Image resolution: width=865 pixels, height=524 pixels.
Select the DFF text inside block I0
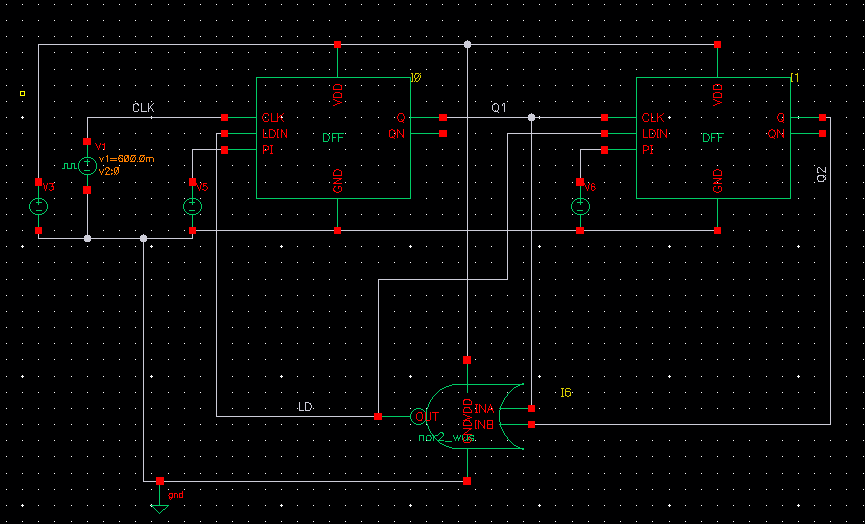tap(333, 138)
